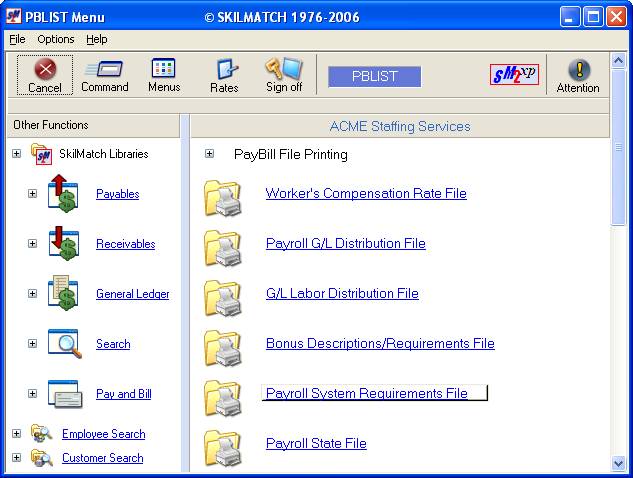633x478 pixels.
Task: Expand the General Ledger tree node
Action: point(32,294)
